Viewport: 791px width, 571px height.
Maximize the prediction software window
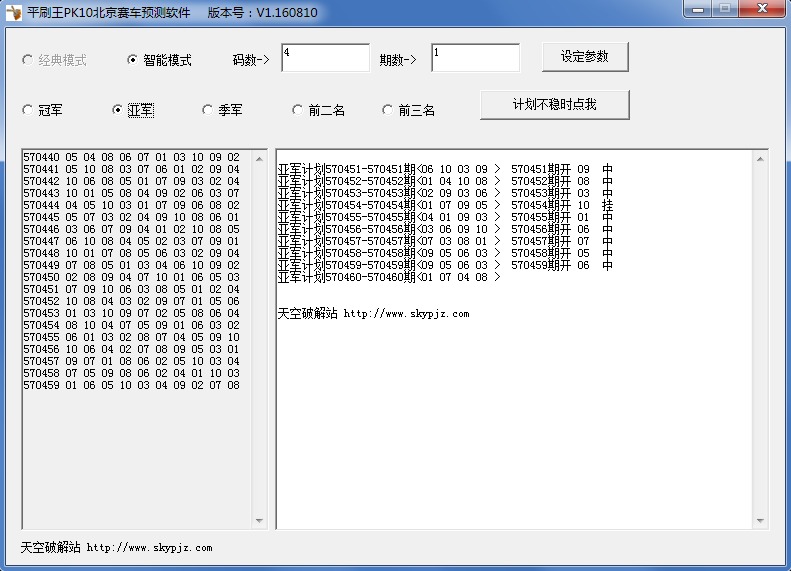(725, 9)
